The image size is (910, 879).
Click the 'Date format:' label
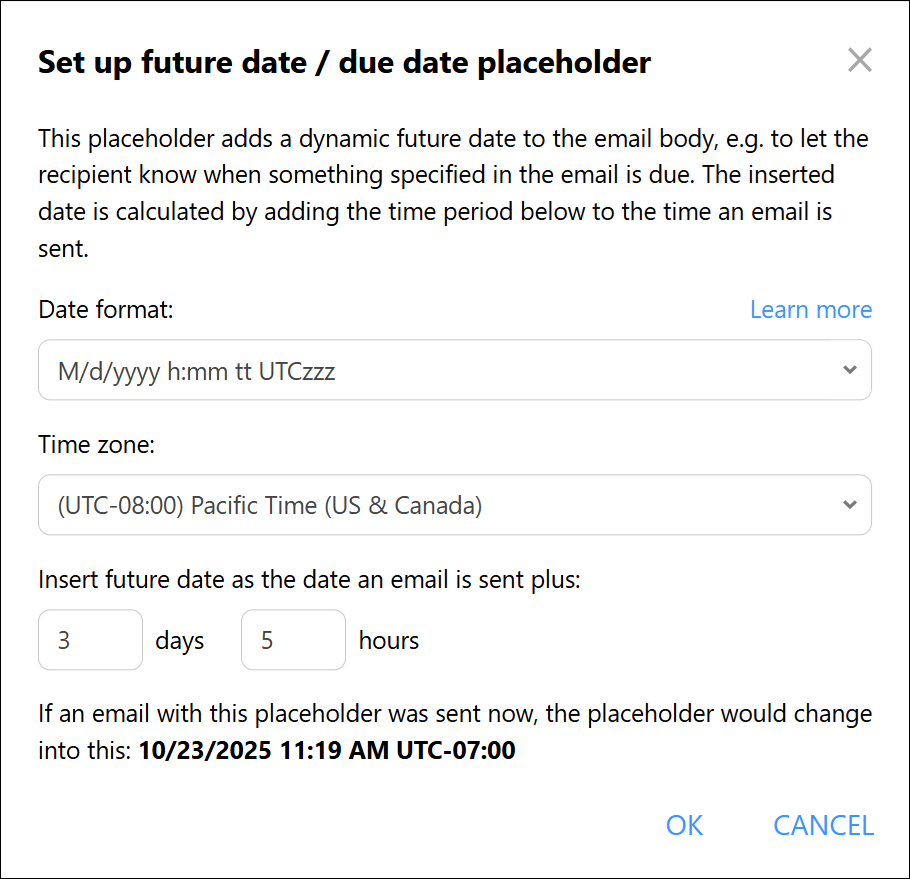pyautogui.click(x=106, y=310)
